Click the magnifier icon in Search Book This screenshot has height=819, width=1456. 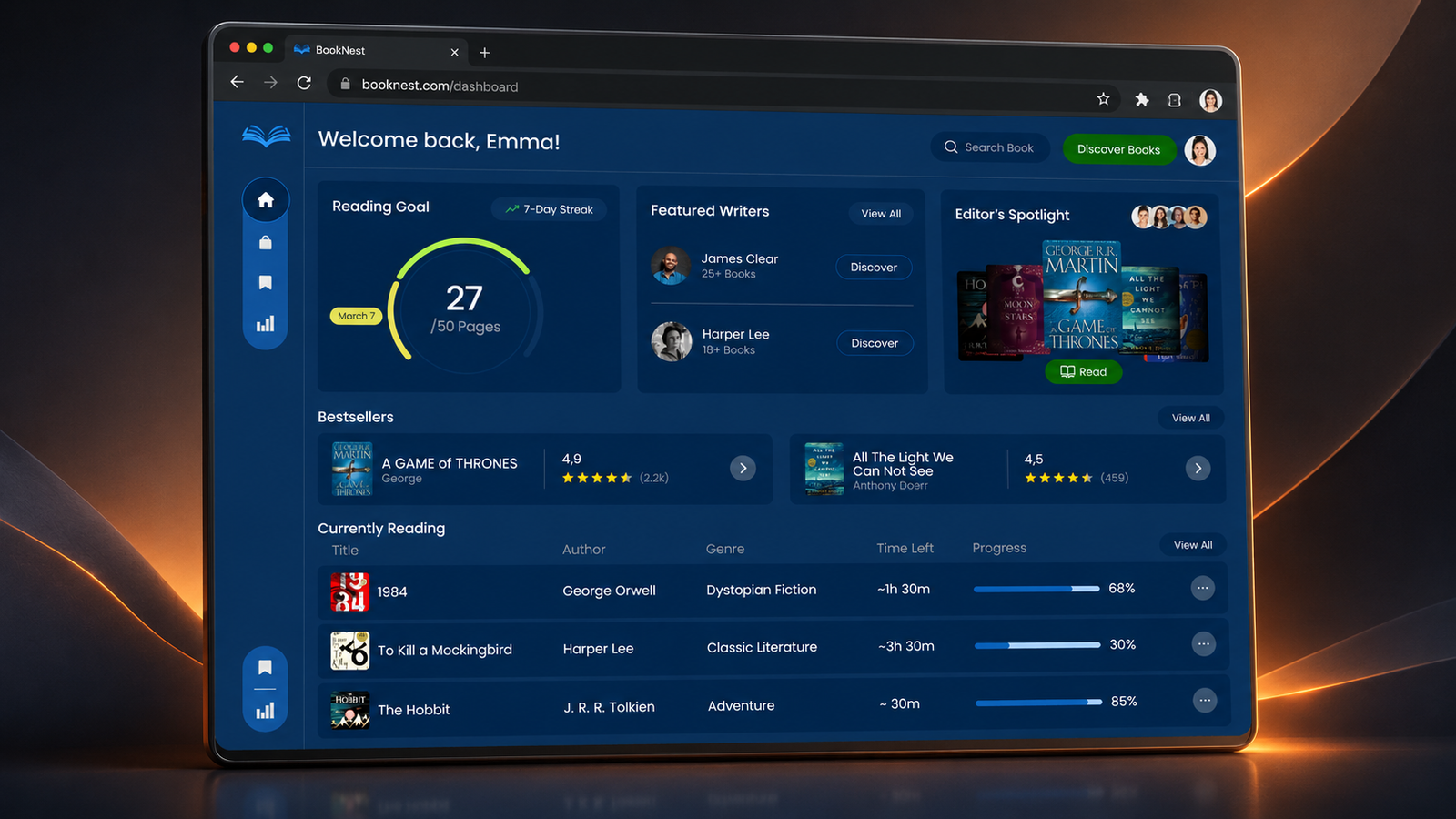[951, 147]
